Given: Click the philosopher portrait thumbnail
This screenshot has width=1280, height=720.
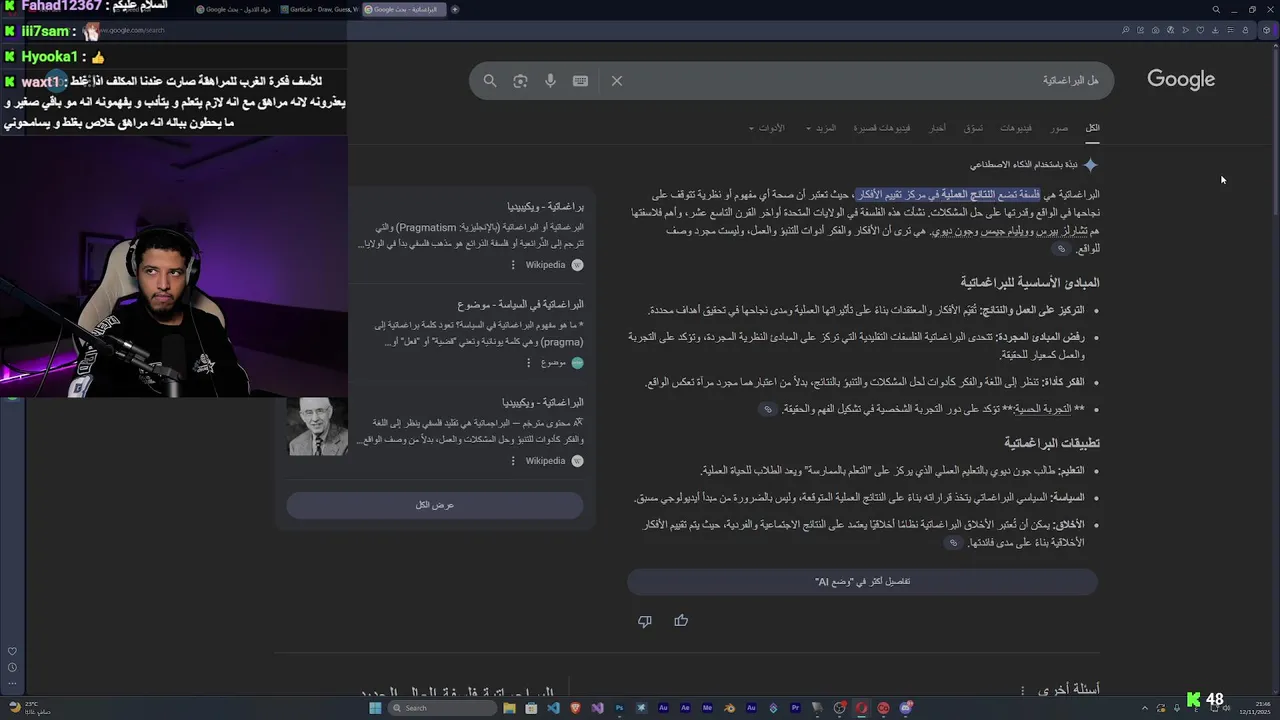Looking at the screenshot, I should coord(318,426).
